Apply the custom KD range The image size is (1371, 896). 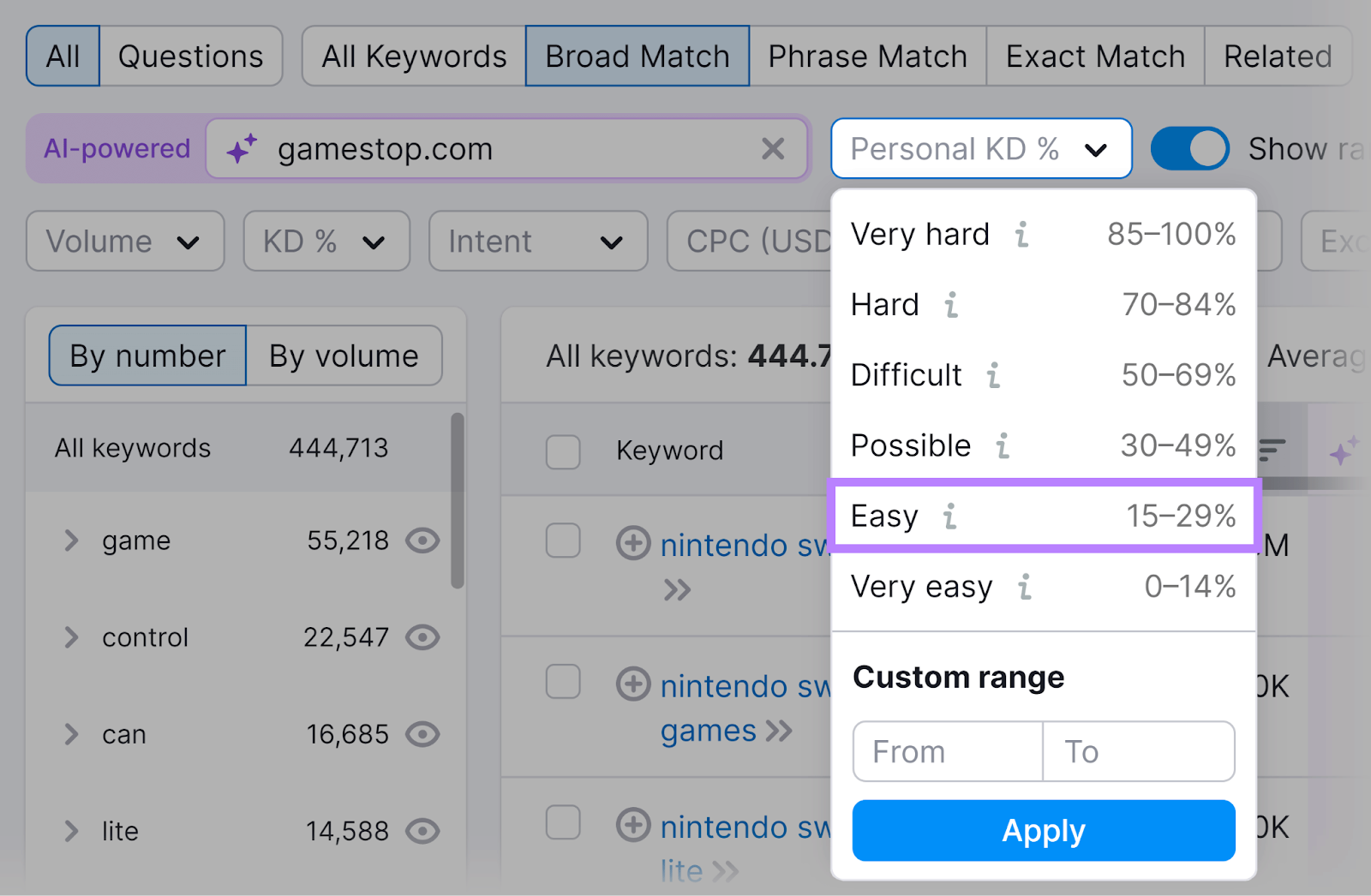point(1042,830)
